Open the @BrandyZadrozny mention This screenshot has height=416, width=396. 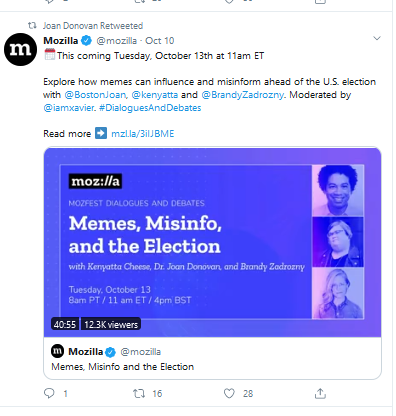pyautogui.click(x=243, y=95)
